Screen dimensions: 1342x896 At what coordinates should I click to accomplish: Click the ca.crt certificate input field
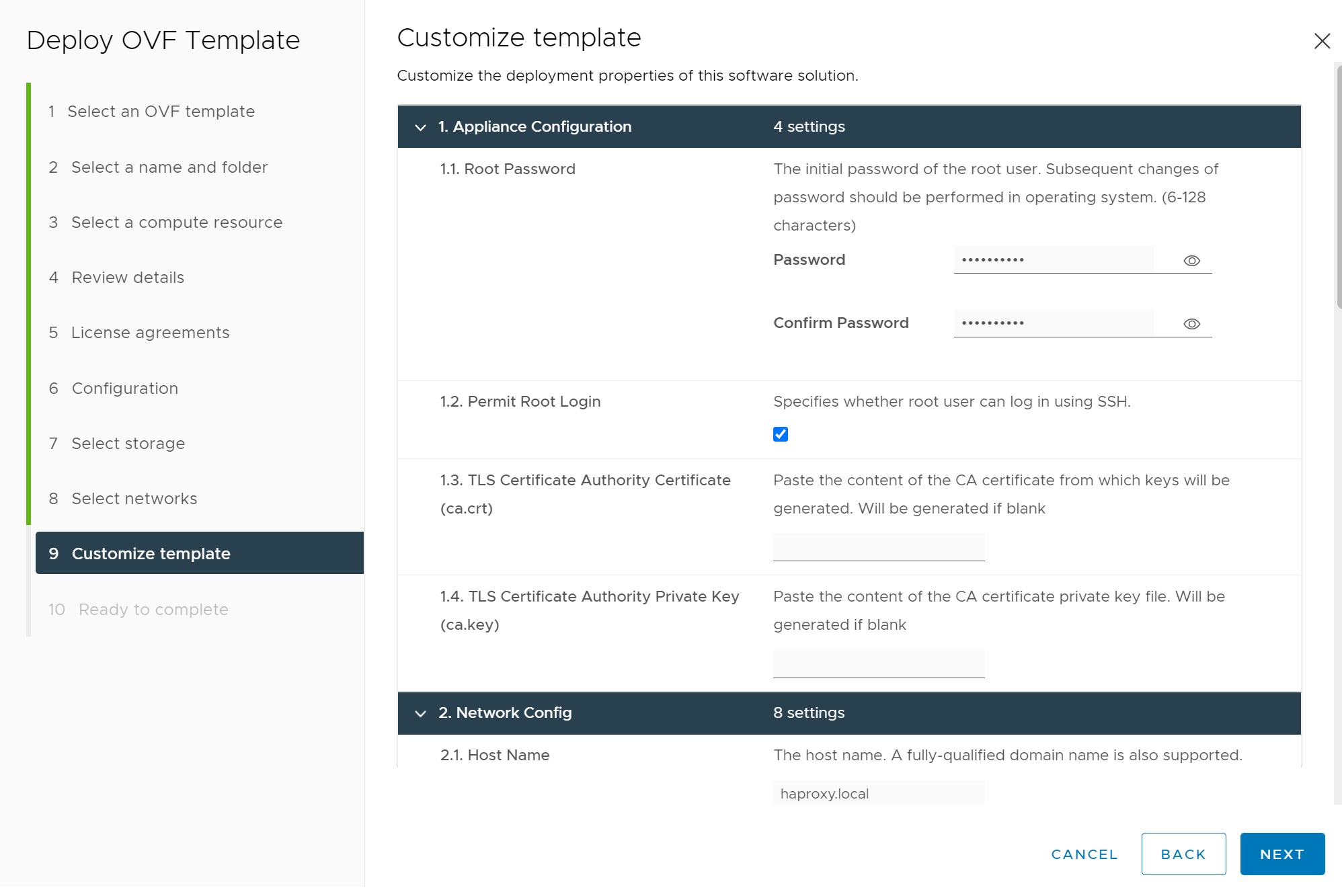click(x=879, y=547)
